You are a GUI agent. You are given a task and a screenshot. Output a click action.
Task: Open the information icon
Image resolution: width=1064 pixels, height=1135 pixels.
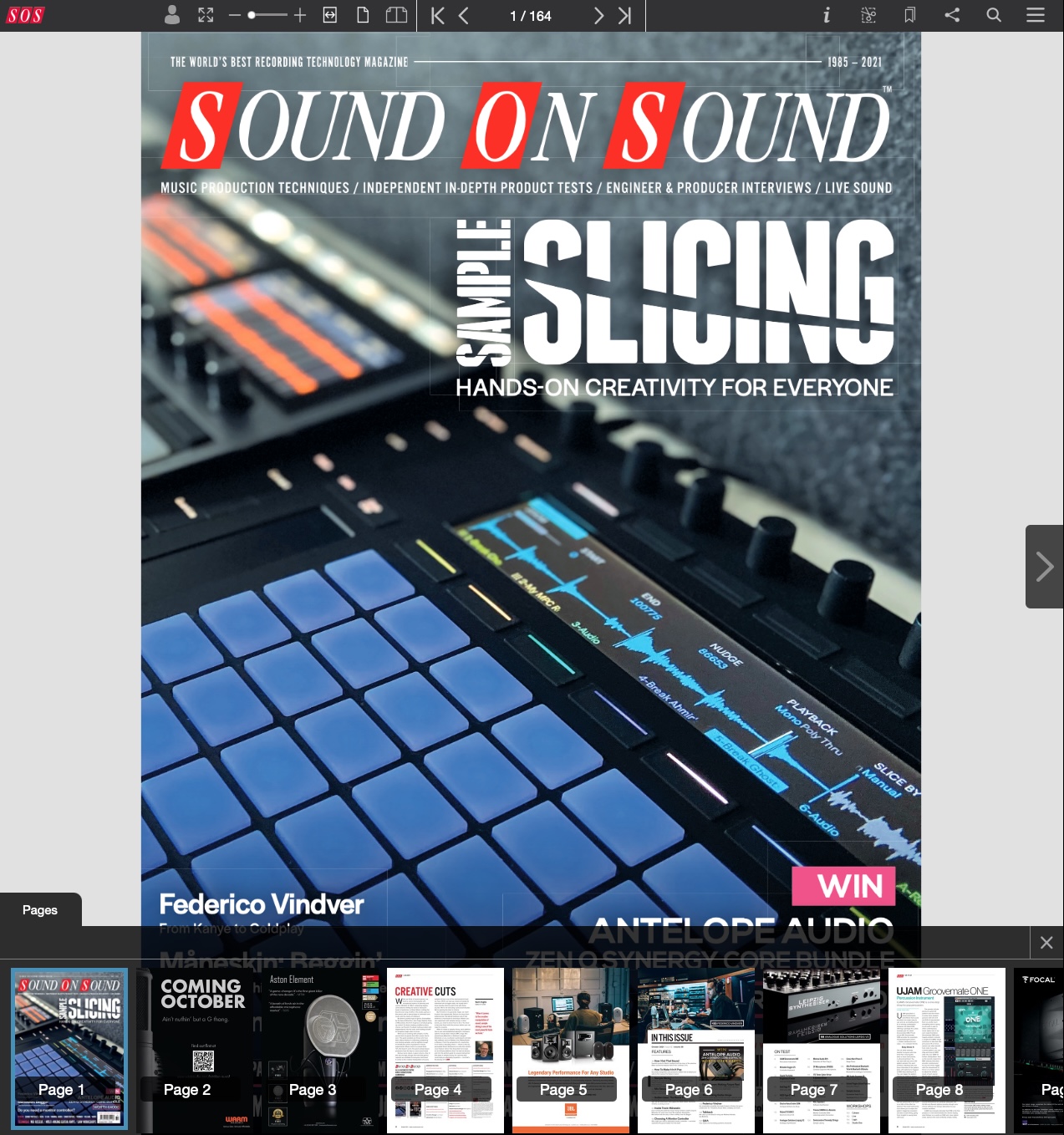tap(826, 15)
